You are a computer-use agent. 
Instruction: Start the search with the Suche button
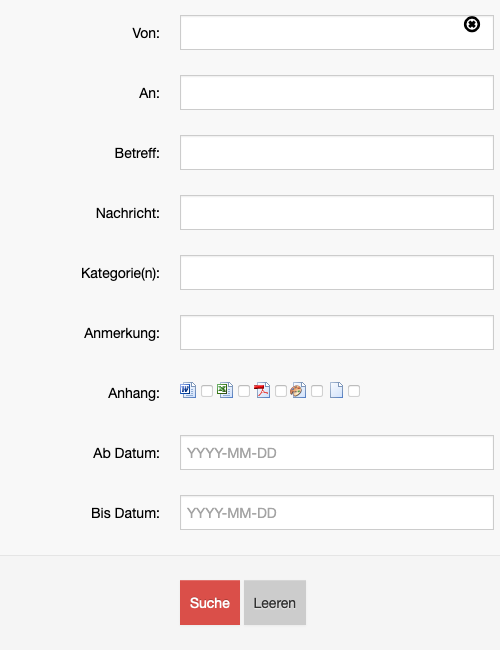point(210,602)
